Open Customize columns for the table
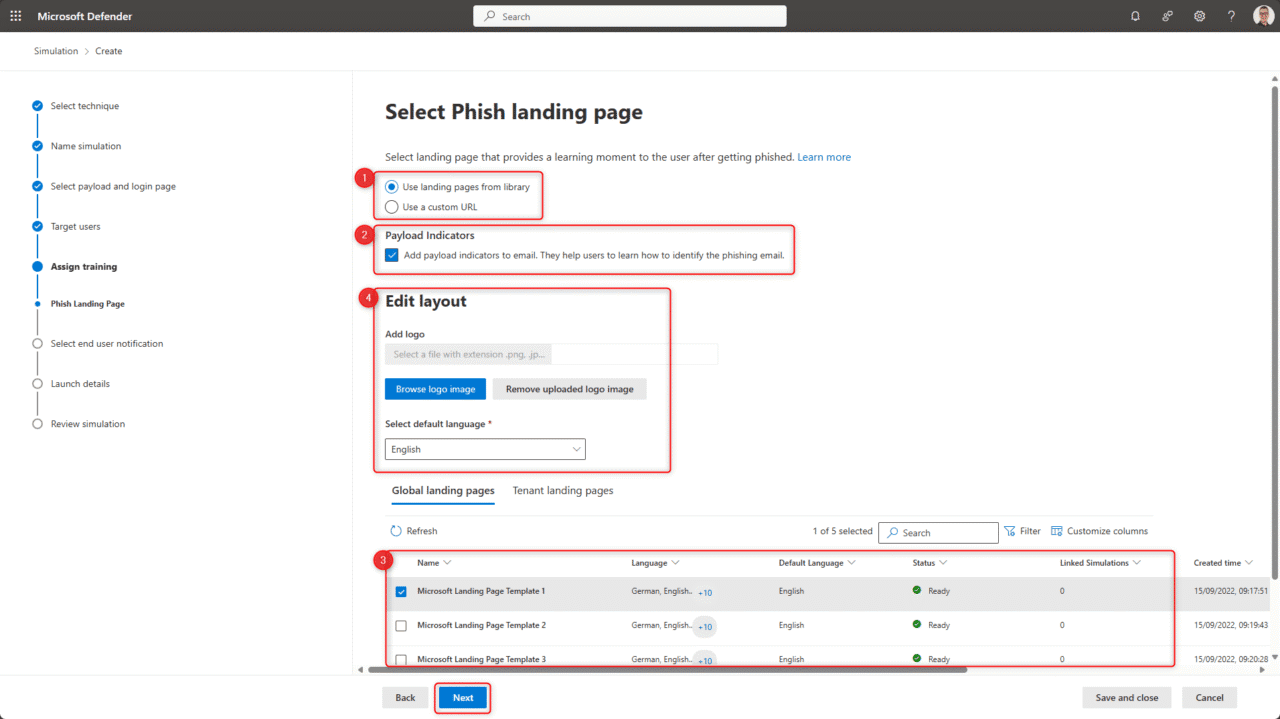Viewport: 1280px width, 719px height. tap(1099, 531)
